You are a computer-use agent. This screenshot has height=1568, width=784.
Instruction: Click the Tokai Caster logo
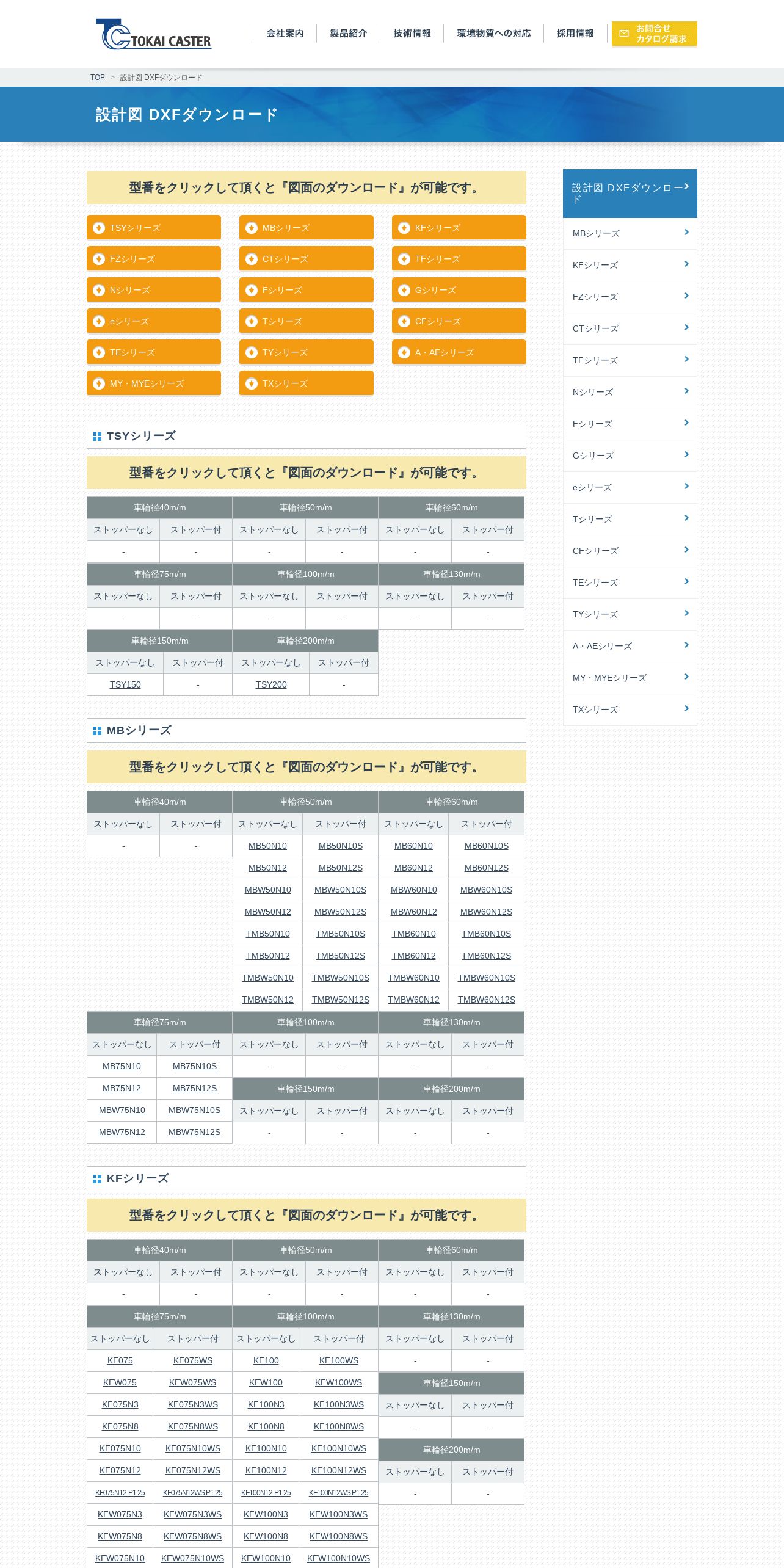coord(153,34)
